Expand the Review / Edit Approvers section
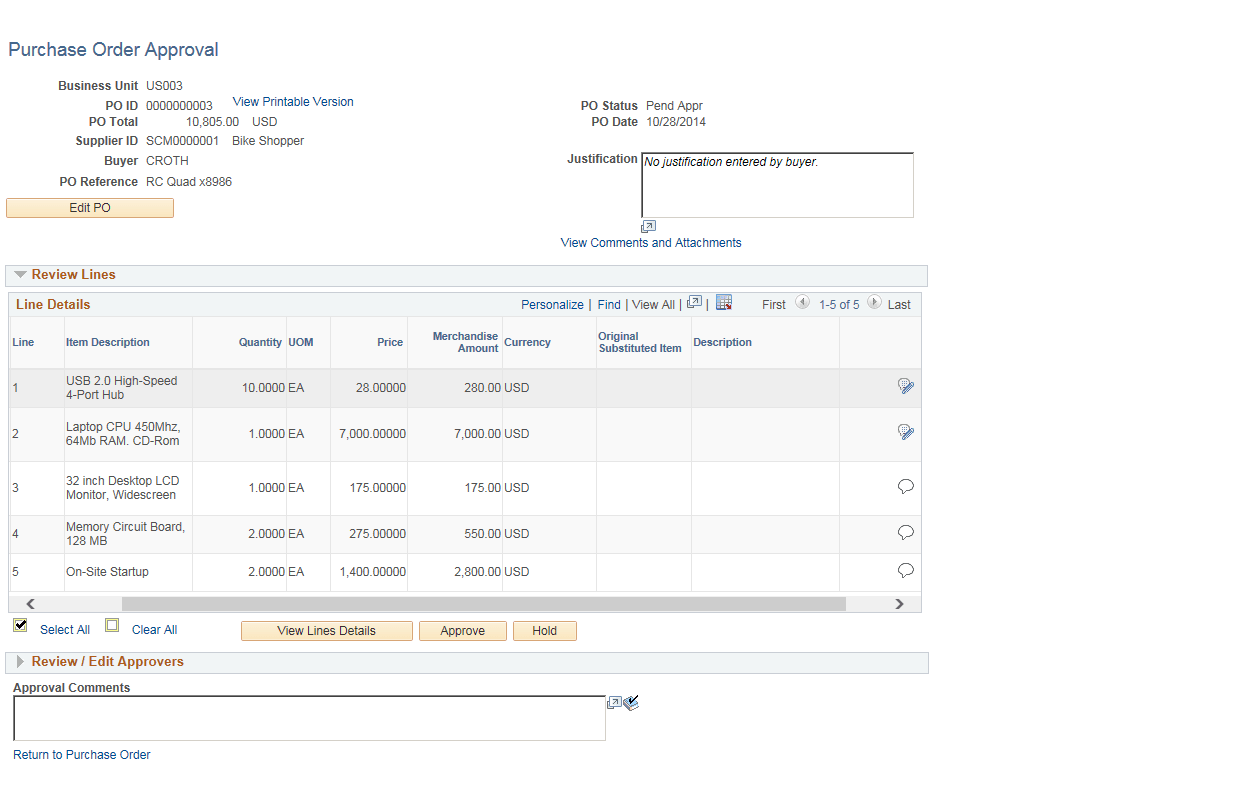The image size is (1258, 789). pos(19,662)
